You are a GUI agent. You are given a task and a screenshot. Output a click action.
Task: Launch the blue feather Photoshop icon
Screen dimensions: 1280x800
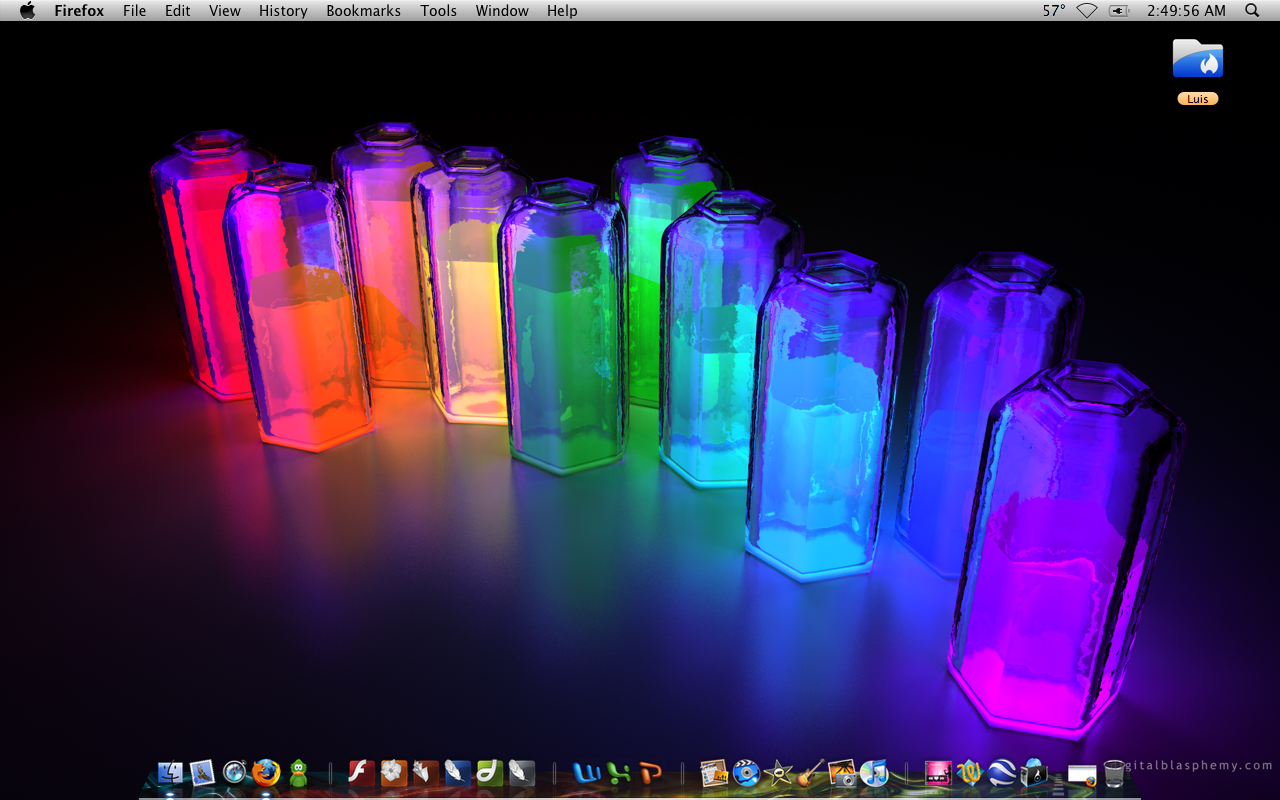tap(457, 773)
